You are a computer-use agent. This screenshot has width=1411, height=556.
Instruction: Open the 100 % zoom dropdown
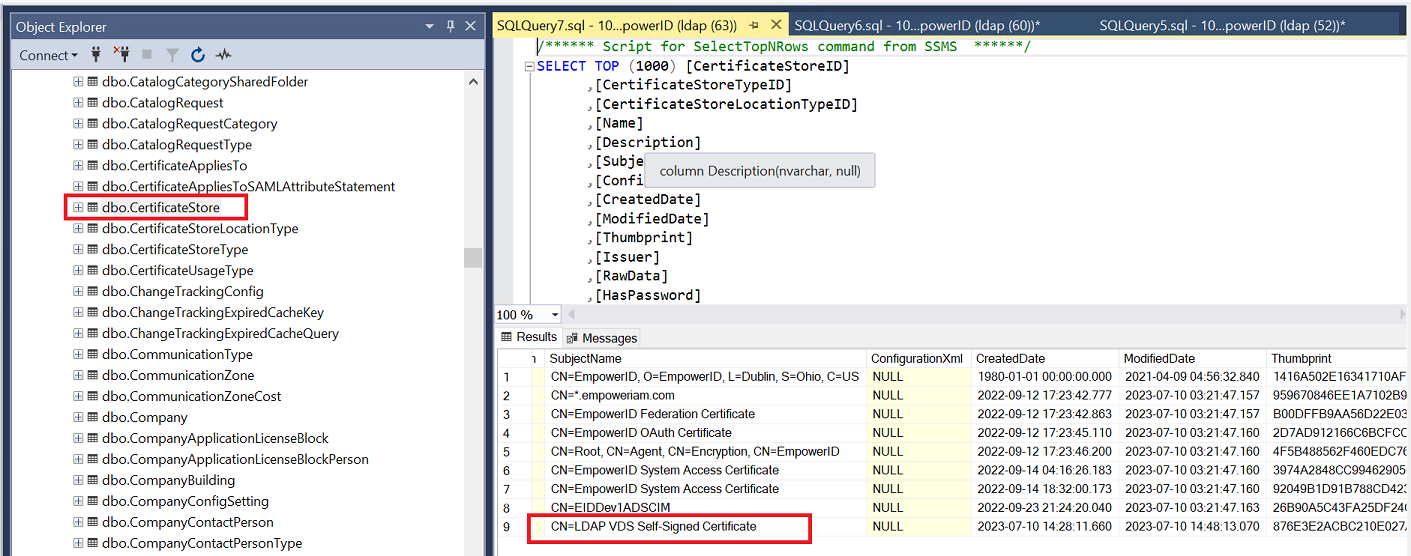click(555, 315)
